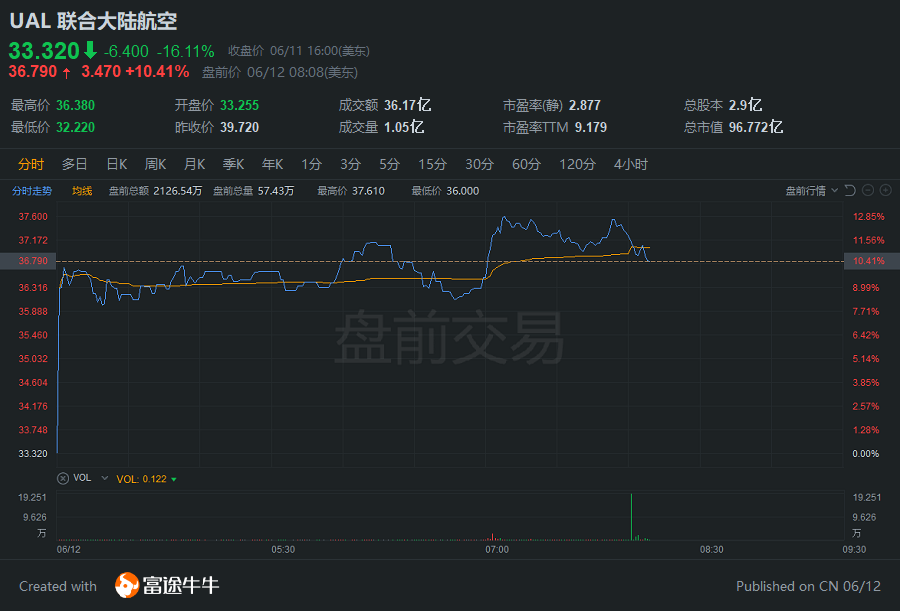Click 市盈率(静) value 2.877

tap(585, 105)
